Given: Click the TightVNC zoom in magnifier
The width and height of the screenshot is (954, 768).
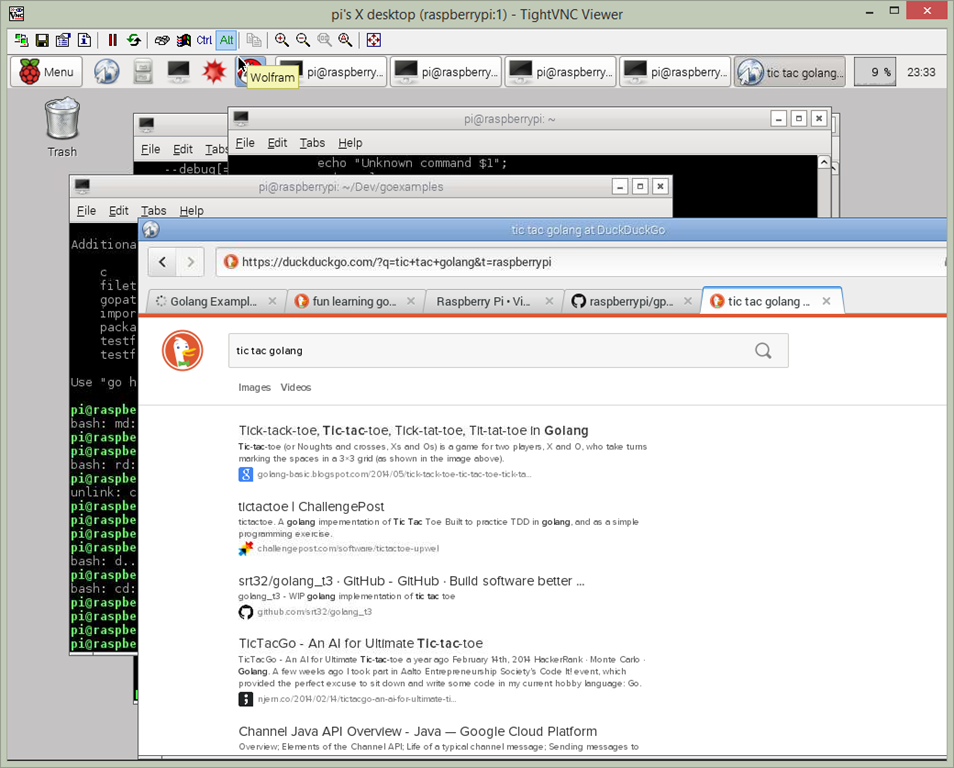Looking at the screenshot, I should (282, 40).
